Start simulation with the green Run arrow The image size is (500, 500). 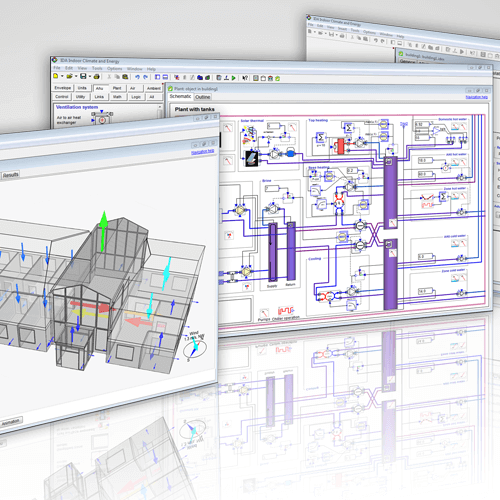coord(234,78)
